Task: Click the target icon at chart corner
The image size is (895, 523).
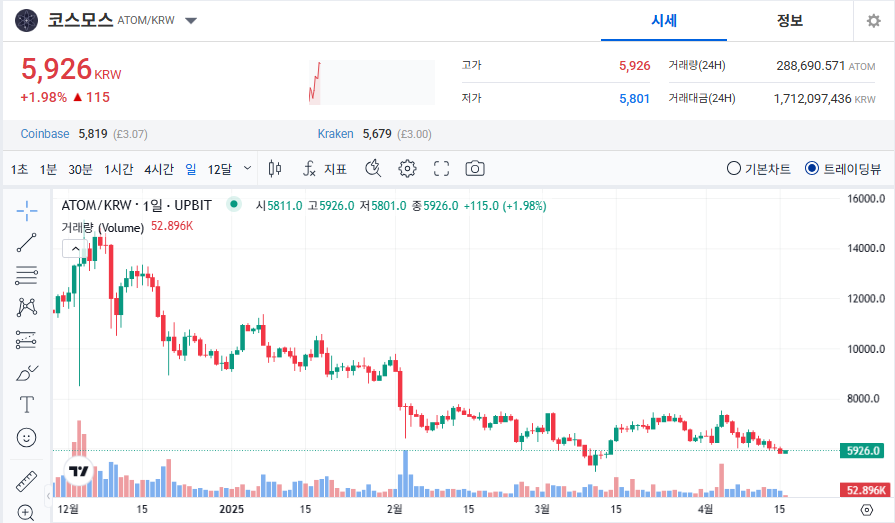Action: pyautogui.click(x=866, y=510)
